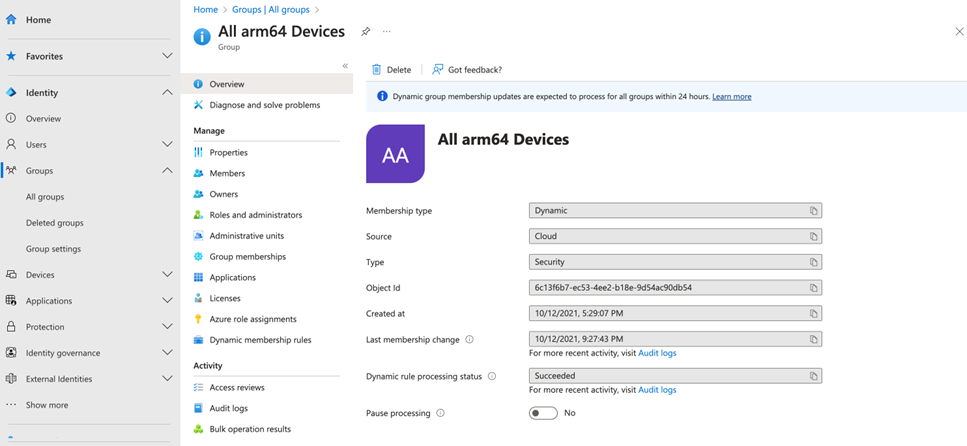The width and height of the screenshot is (967, 446).
Task: Expand the Identity governance chevron
Action: click(167, 353)
